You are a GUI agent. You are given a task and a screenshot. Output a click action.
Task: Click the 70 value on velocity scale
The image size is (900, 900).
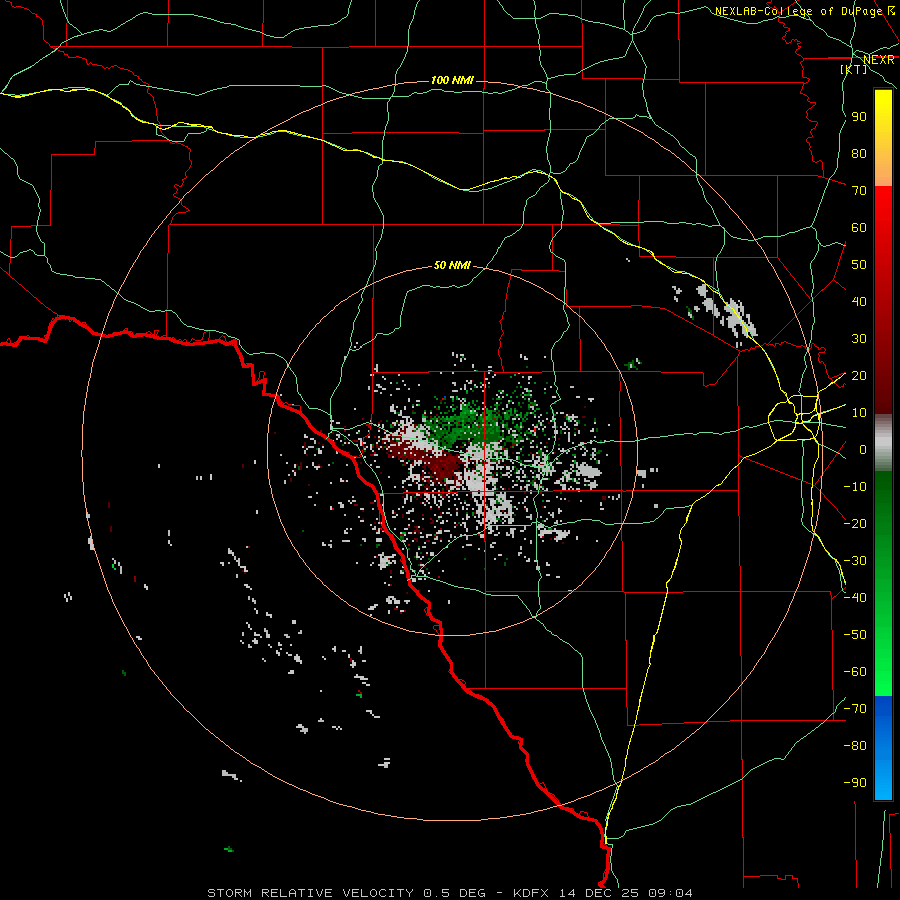[x=859, y=191]
